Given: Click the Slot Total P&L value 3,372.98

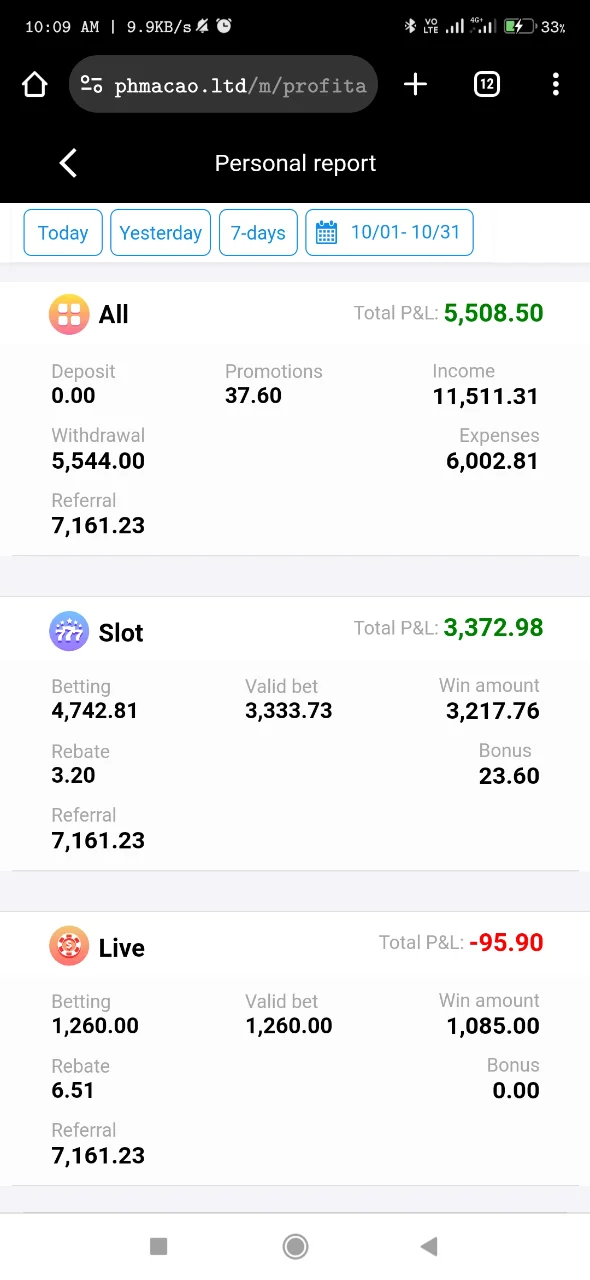Looking at the screenshot, I should [x=493, y=628].
